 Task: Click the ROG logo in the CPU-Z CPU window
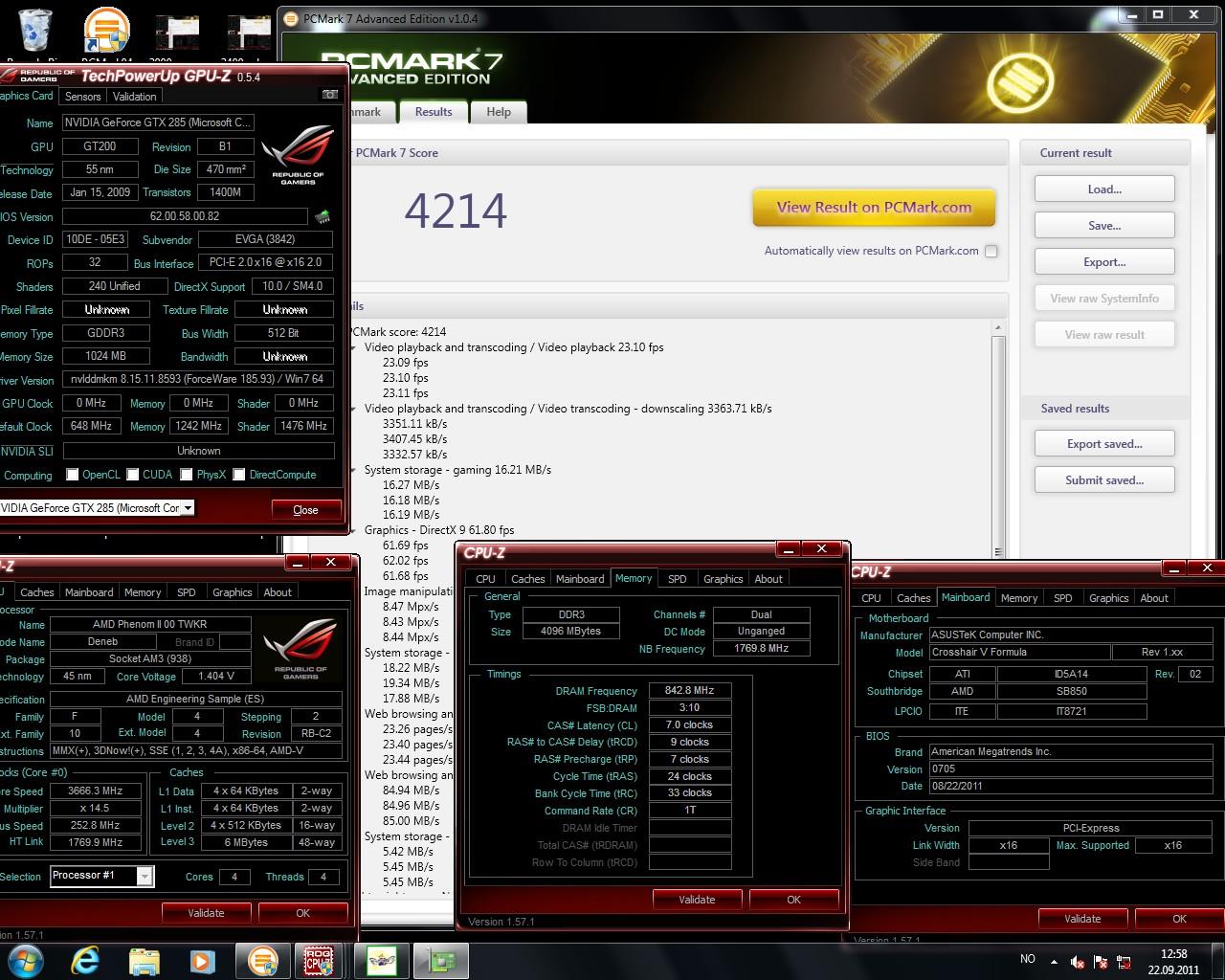pos(301,649)
